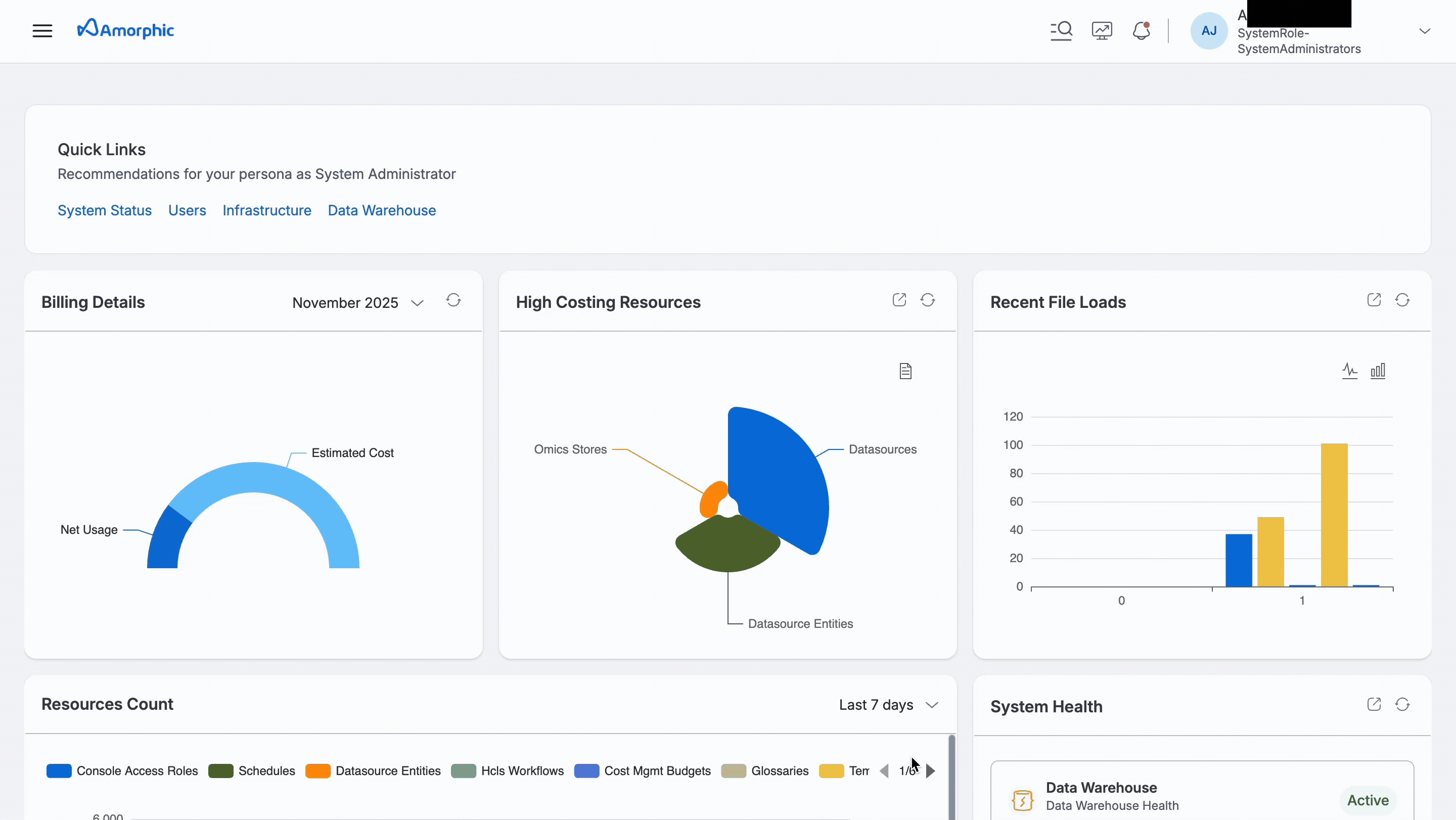Open the hamburger navigation menu
Image resolution: width=1456 pixels, height=820 pixels.
[42, 30]
